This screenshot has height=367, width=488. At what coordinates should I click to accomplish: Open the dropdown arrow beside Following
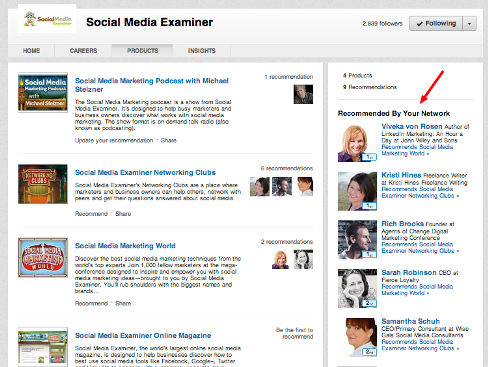point(469,24)
